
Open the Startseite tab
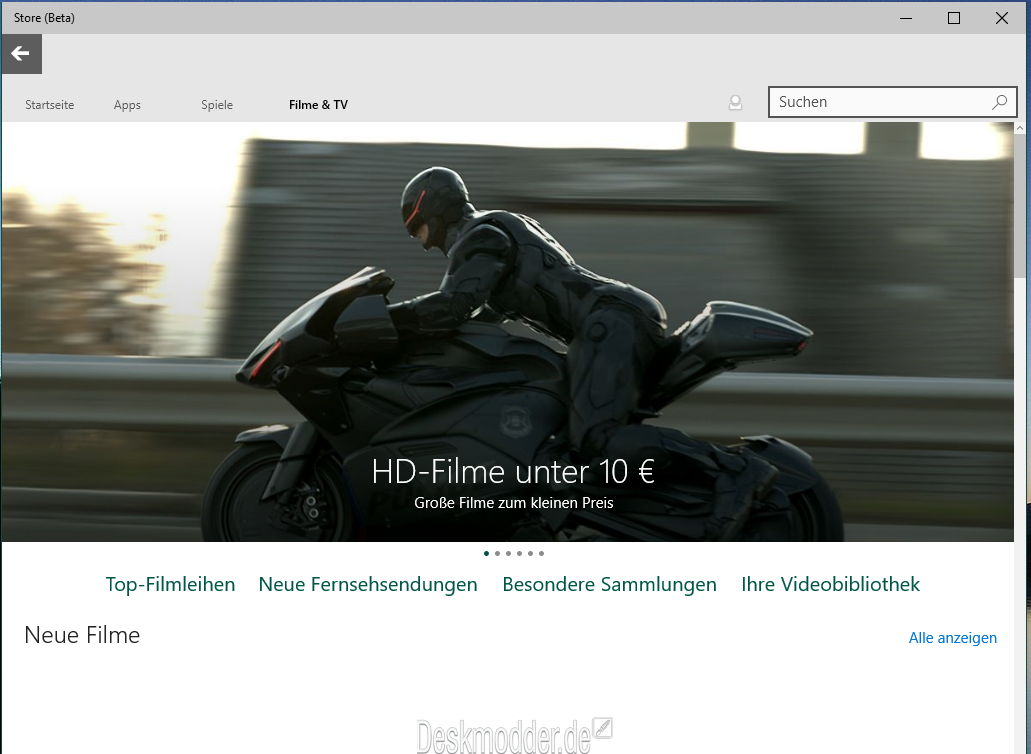coord(49,105)
